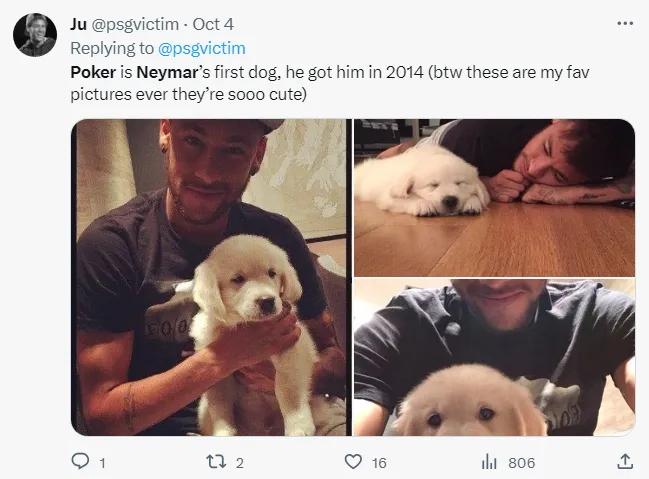The image size is (649, 479).
Task: Open view analytics bar chart icon
Action: [x=490, y=462]
